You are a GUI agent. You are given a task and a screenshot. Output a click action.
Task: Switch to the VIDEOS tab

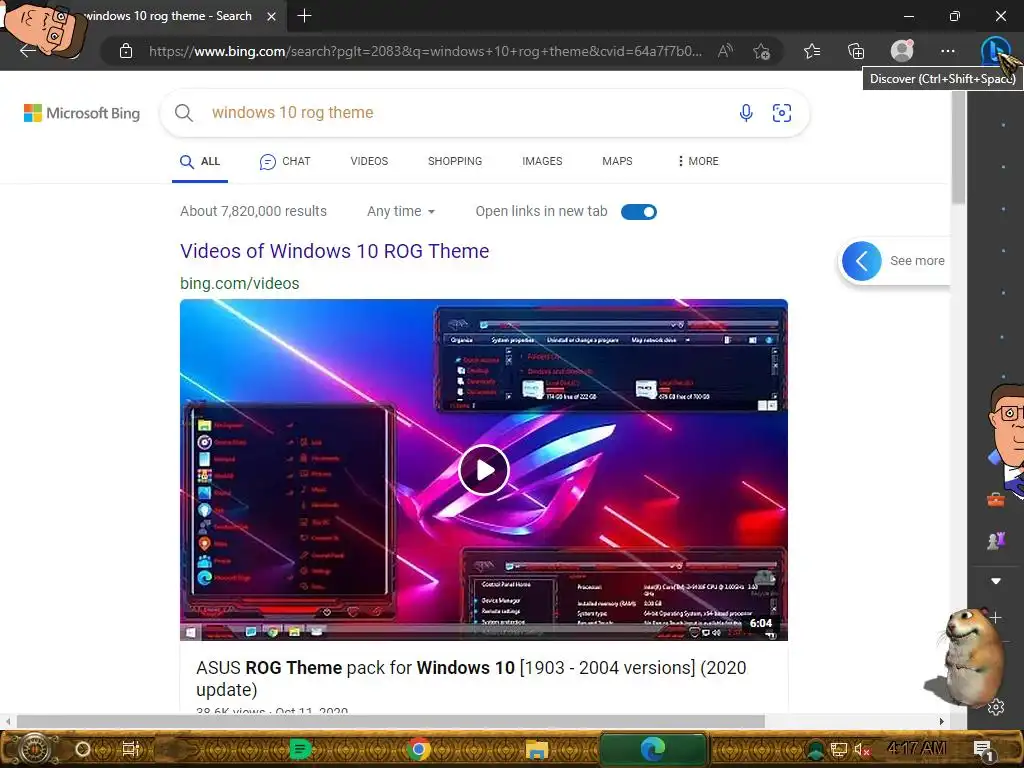(x=369, y=161)
